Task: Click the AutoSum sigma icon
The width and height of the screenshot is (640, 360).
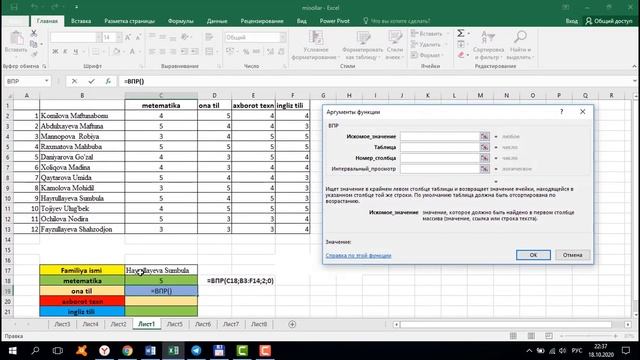Action: click(461, 33)
